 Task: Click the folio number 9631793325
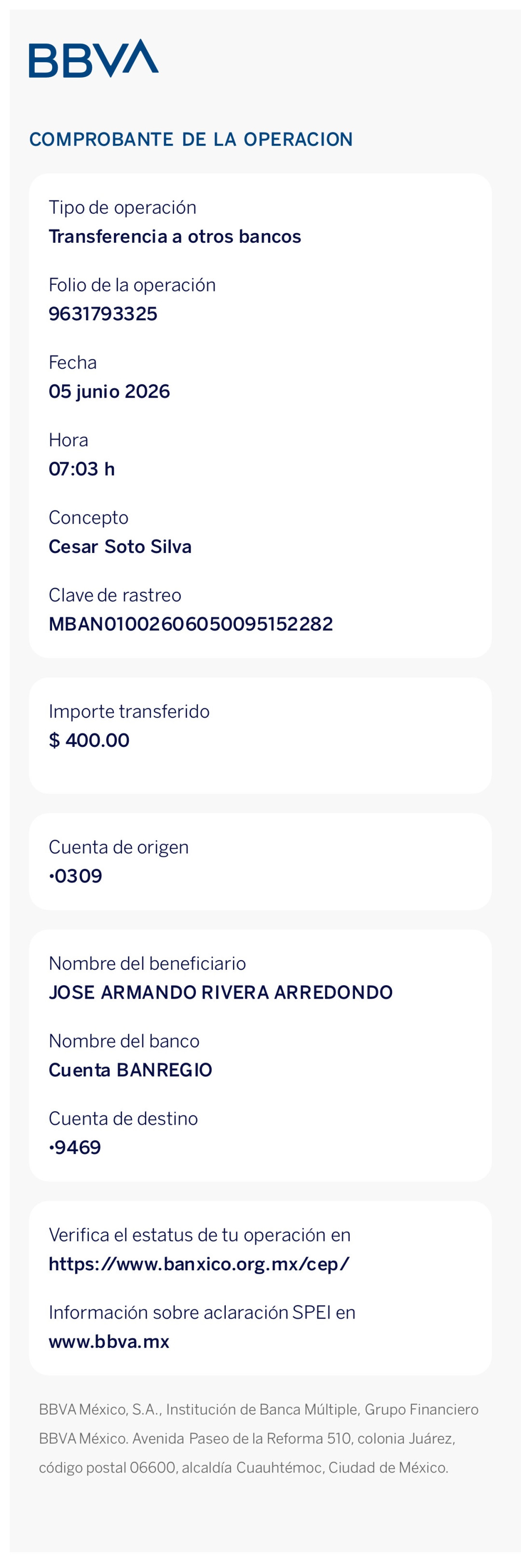click(x=103, y=314)
